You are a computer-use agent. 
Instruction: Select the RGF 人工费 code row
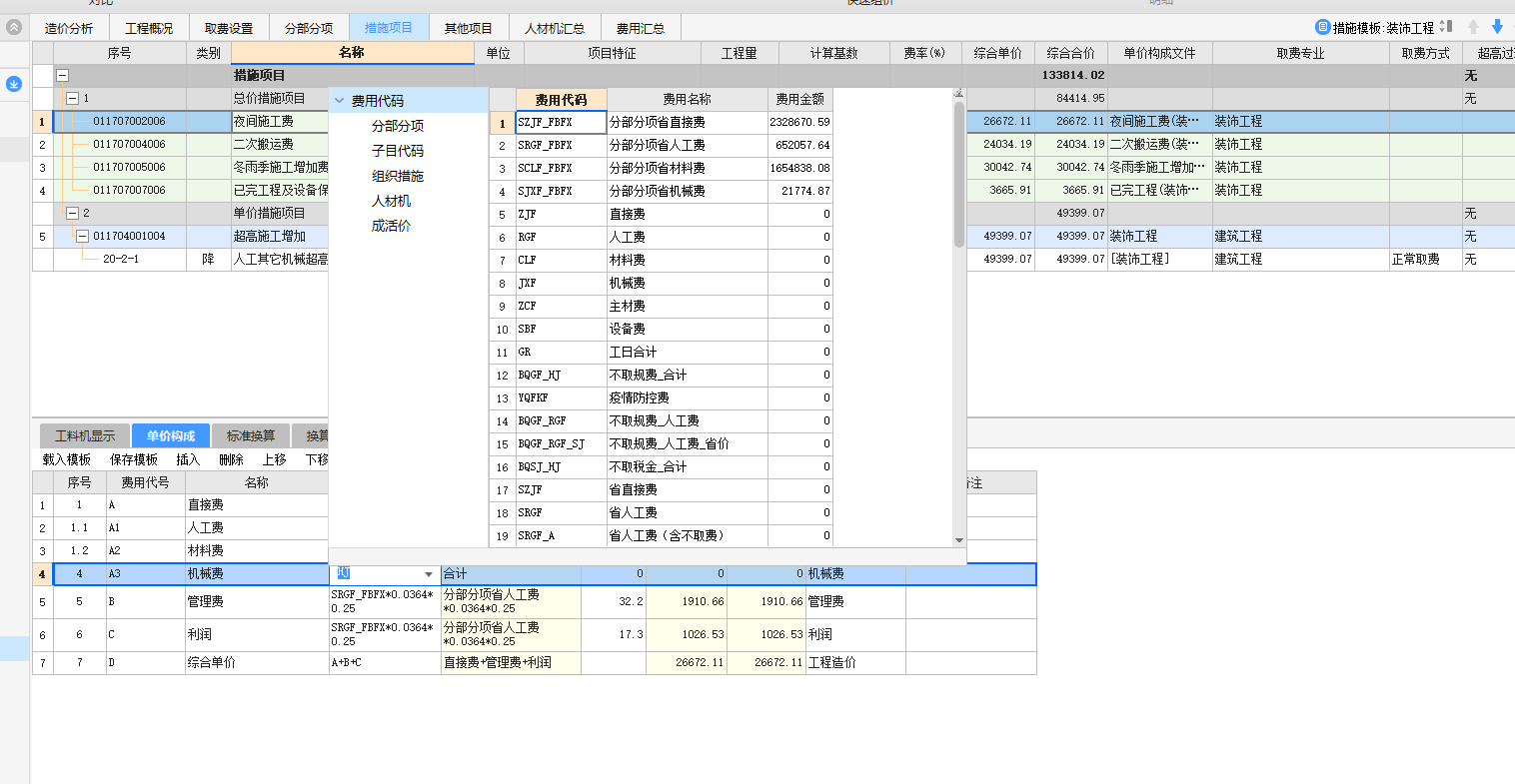click(x=661, y=237)
